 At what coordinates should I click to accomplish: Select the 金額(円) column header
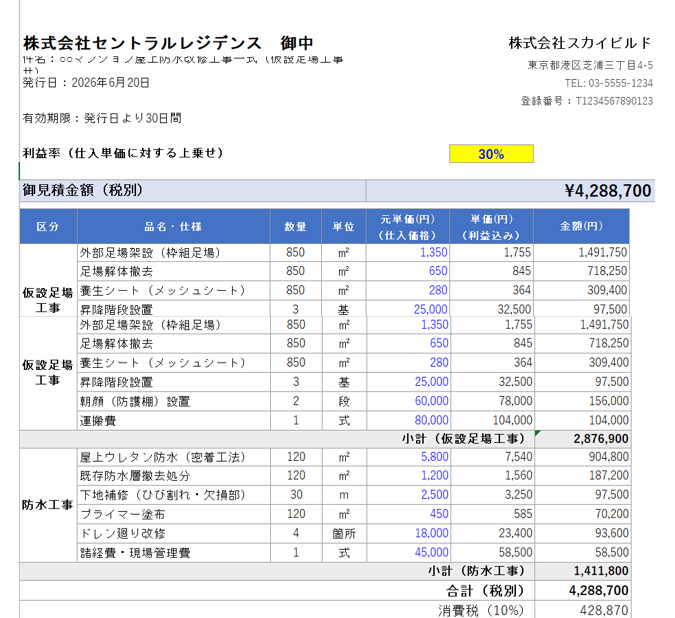click(x=582, y=226)
